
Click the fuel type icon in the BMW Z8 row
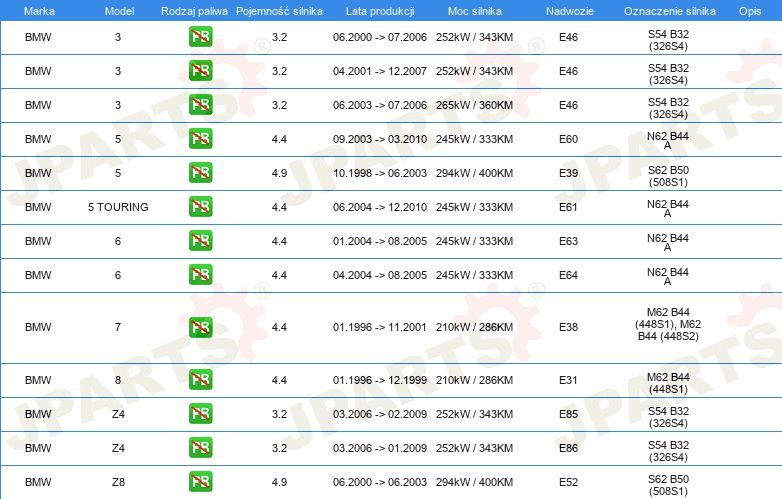click(x=200, y=482)
